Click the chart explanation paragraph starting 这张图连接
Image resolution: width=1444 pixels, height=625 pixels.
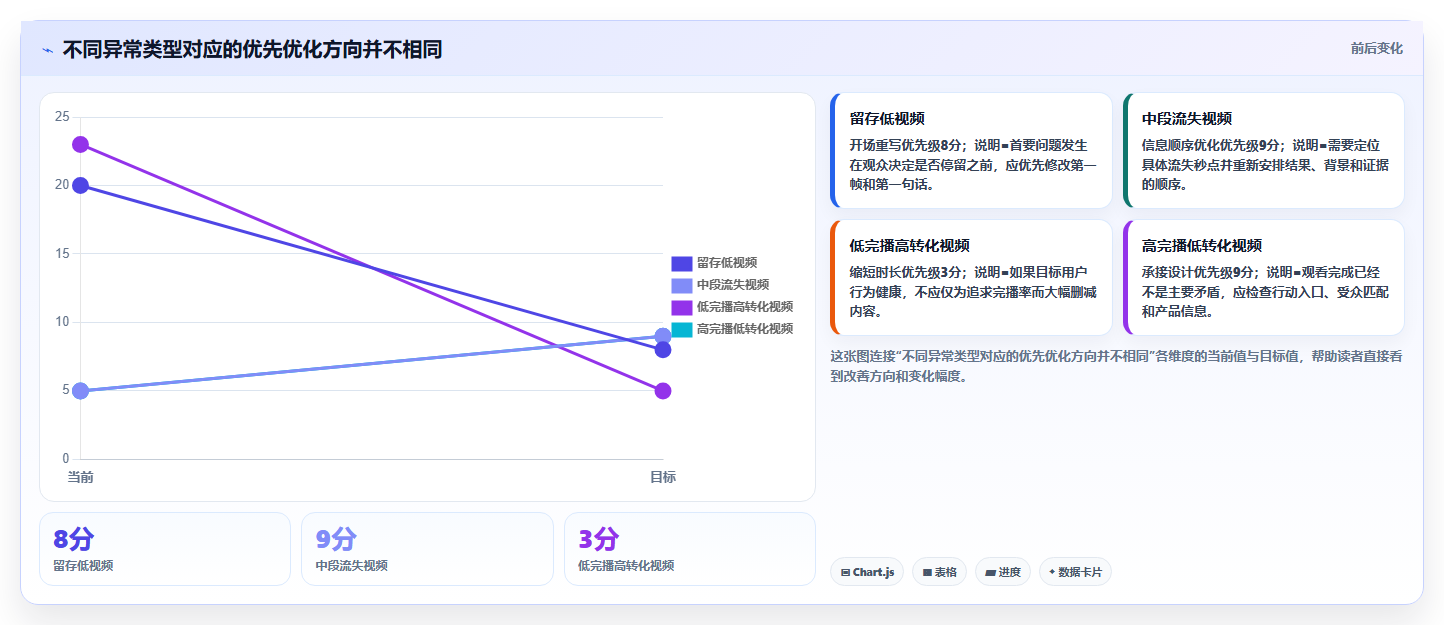point(1116,366)
